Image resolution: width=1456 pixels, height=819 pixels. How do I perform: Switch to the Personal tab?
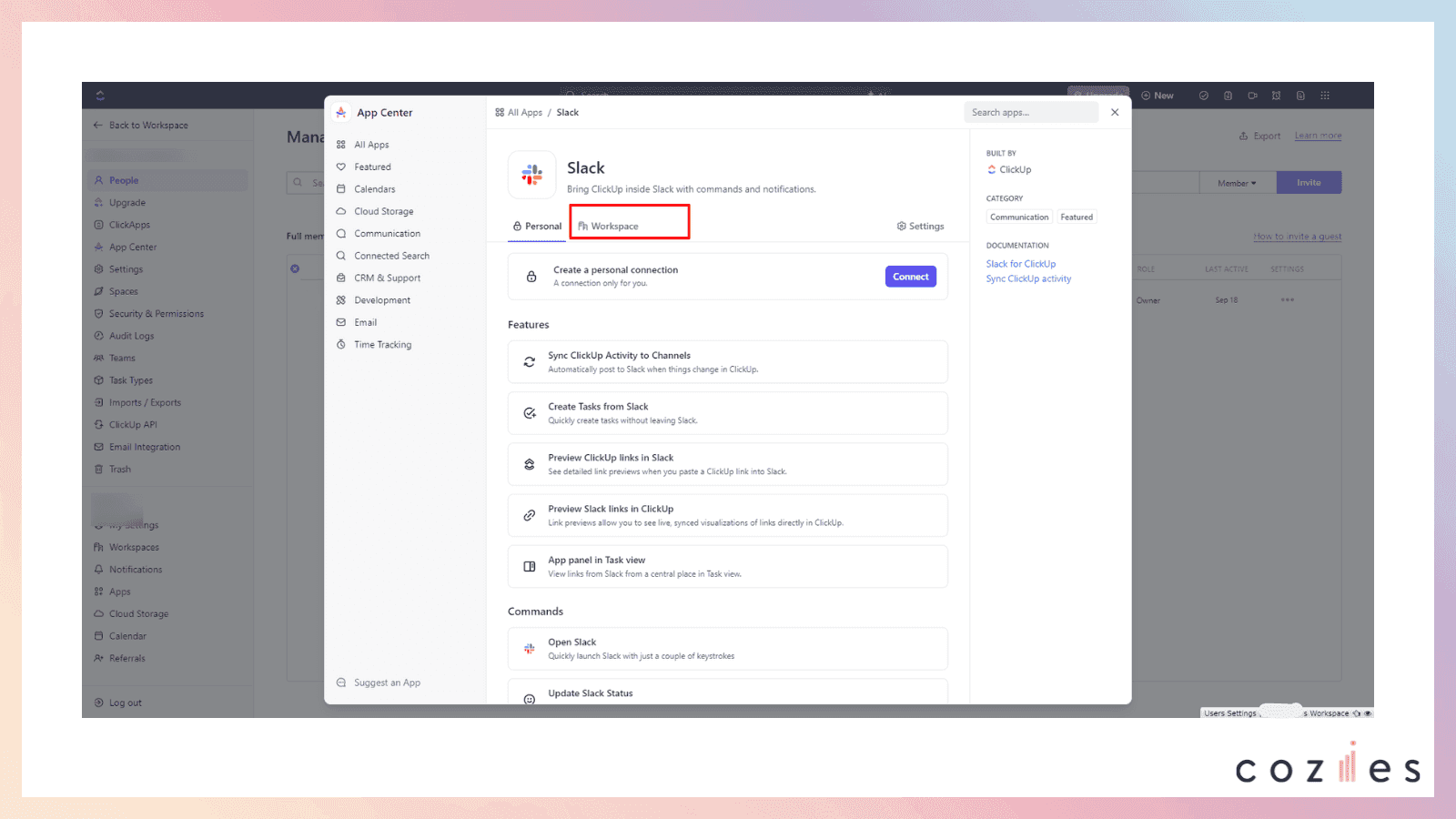[537, 226]
